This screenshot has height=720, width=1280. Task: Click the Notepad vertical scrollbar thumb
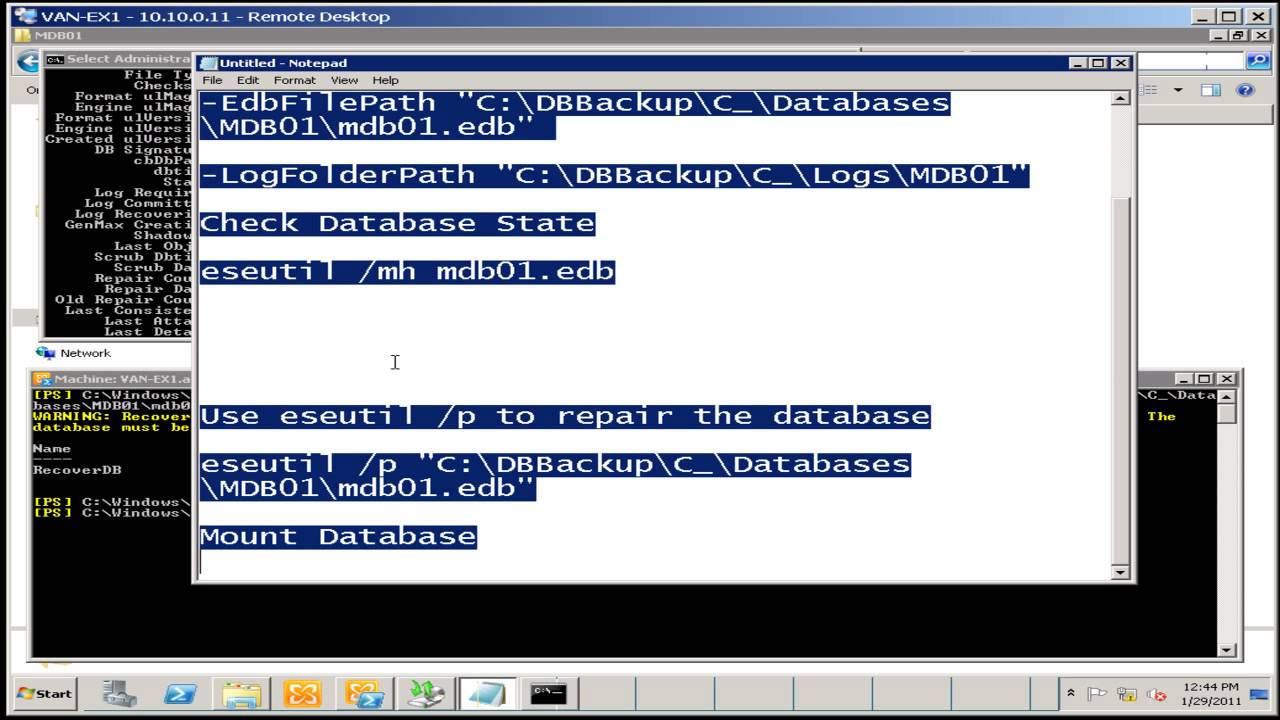coord(1120,380)
